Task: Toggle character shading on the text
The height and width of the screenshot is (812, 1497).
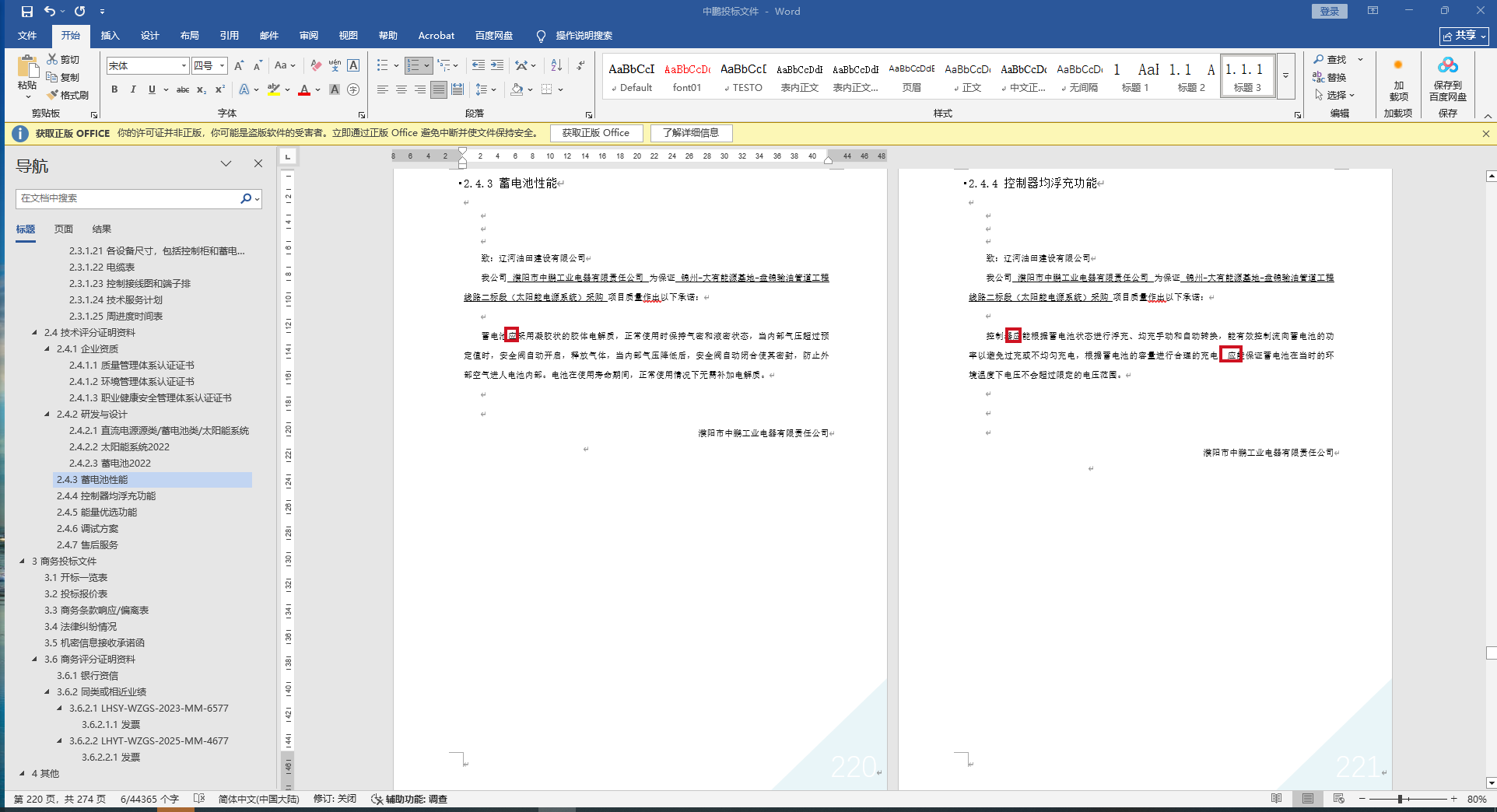Action: (x=335, y=89)
